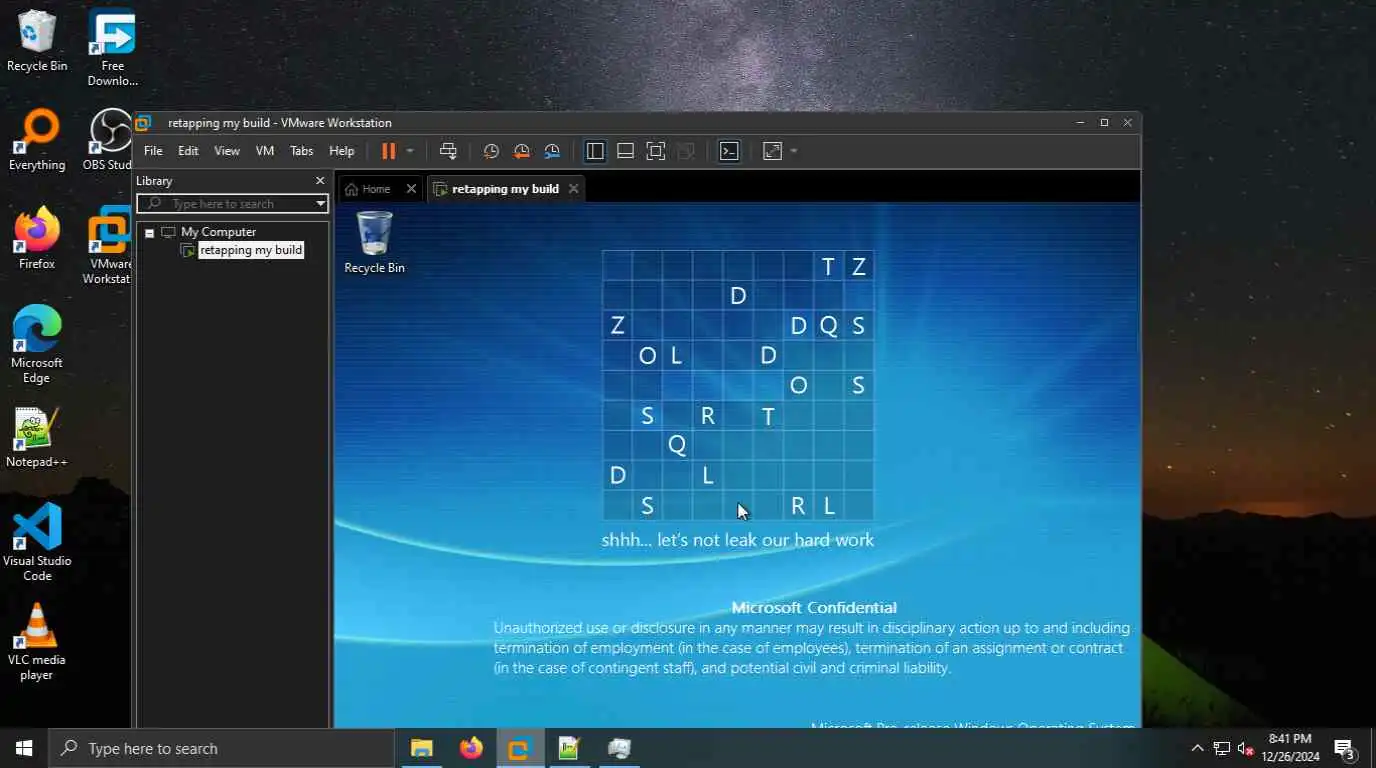Open the Windows Start menu

click(x=24, y=748)
